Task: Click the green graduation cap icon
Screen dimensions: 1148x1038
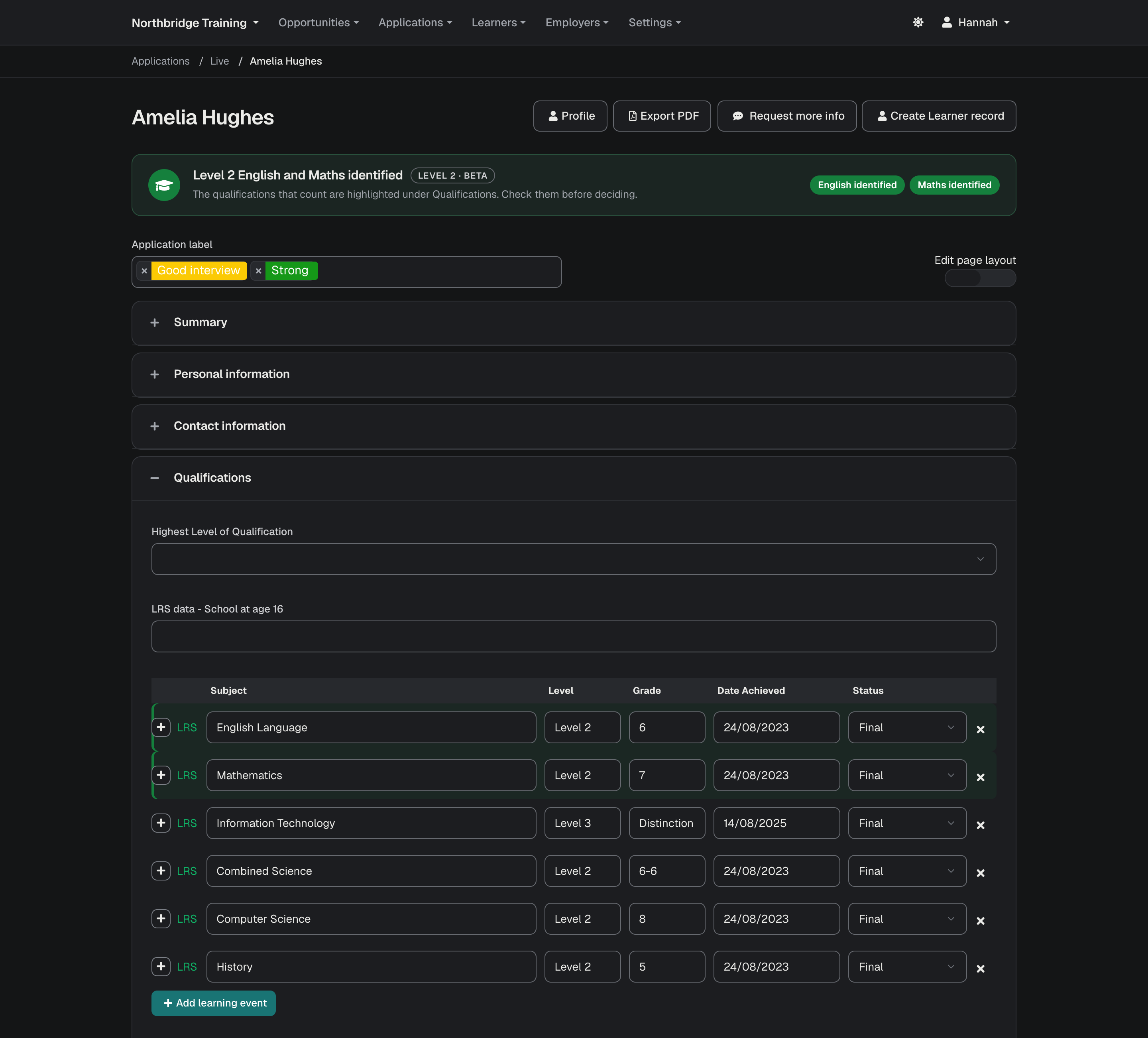Action: (164, 185)
